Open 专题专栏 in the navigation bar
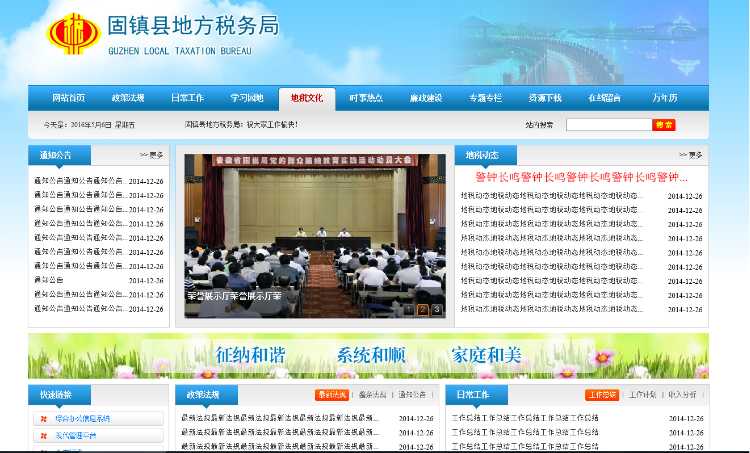750x453 pixels. click(x=485, y=98)
